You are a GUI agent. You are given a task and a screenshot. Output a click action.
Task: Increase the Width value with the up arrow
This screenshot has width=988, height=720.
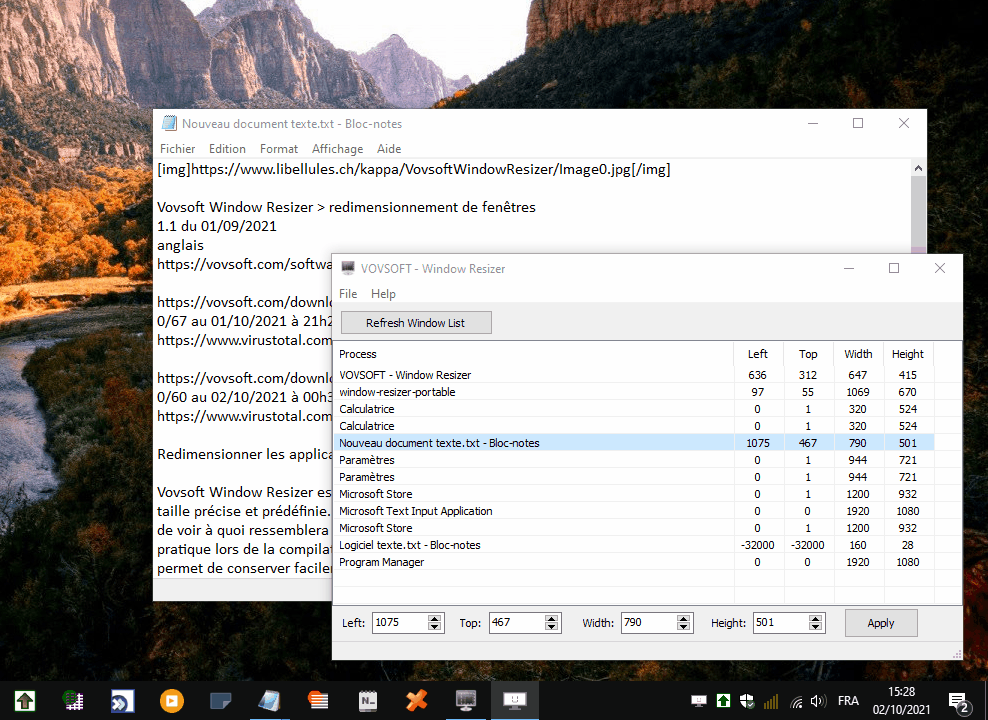[x=684, y=619]
